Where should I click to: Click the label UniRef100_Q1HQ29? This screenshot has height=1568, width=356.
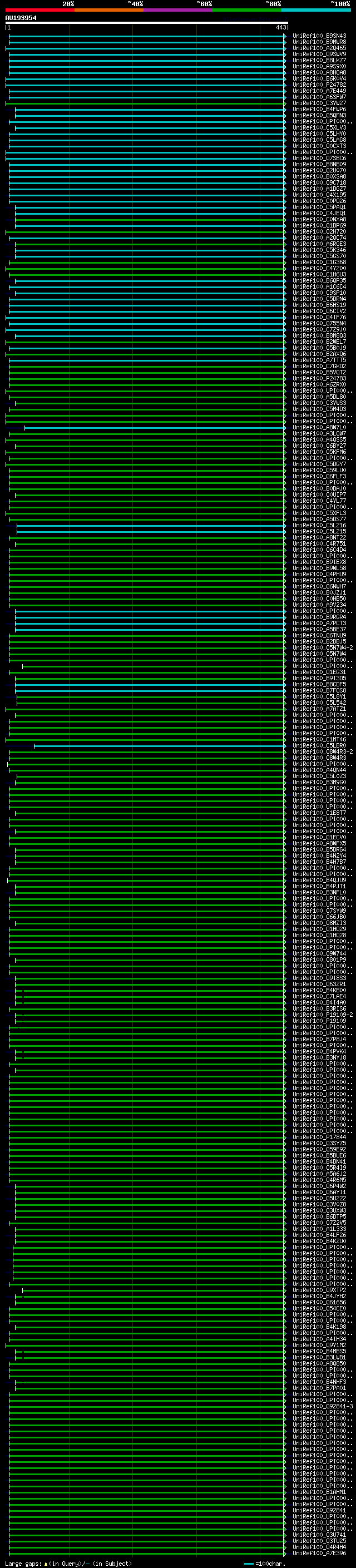point(319,929)
